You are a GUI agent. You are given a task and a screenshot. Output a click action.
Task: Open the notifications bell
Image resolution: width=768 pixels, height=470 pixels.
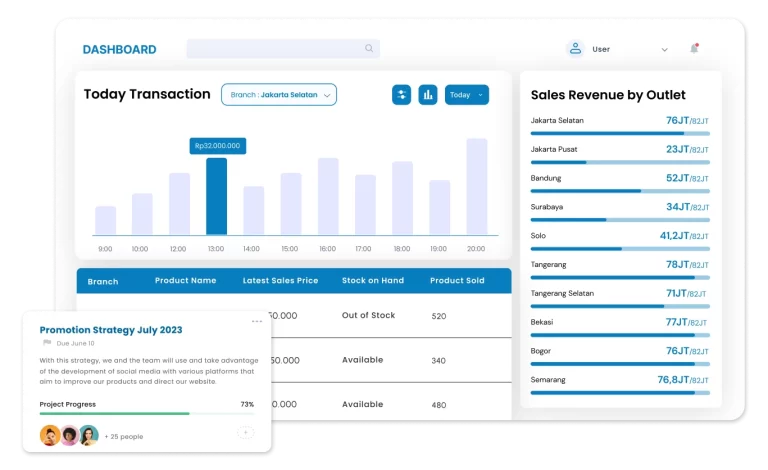pyautogui.click(x=694, y=48)
